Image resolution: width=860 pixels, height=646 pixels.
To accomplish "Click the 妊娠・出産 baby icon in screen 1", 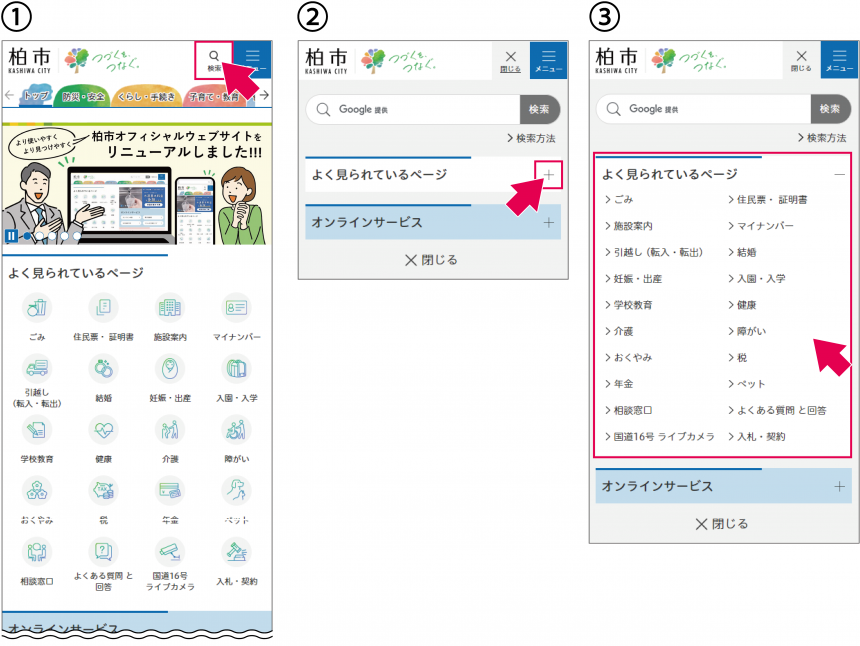I will tap(170, 368).
